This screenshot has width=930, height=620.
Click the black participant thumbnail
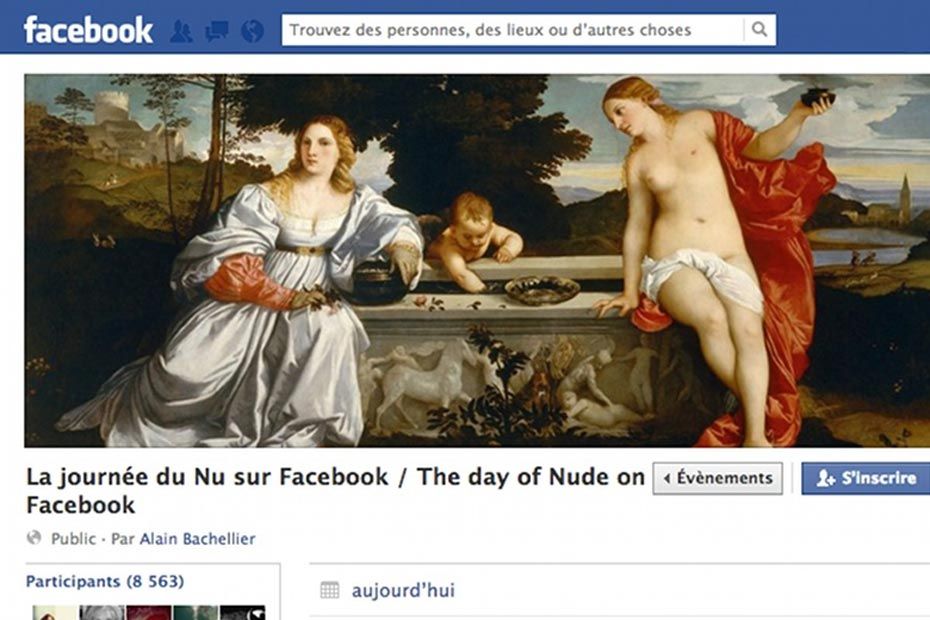[x=243, y=613]
